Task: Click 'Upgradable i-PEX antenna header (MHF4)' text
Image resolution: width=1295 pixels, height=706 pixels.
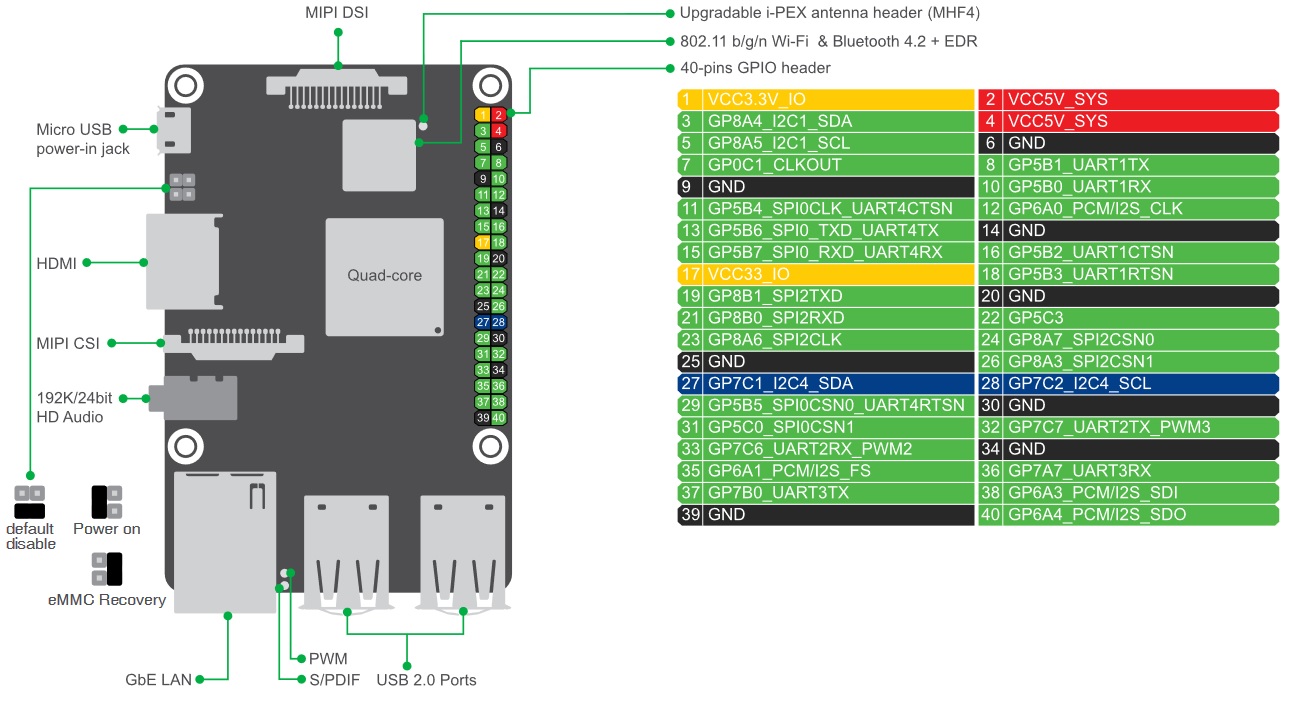Action: pos(830,13)
